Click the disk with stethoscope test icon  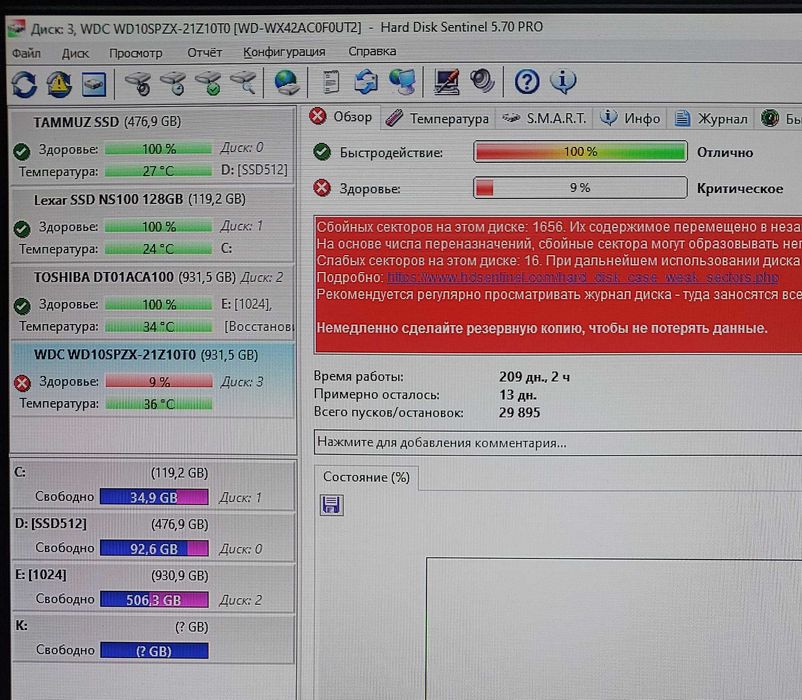point(139,83)
